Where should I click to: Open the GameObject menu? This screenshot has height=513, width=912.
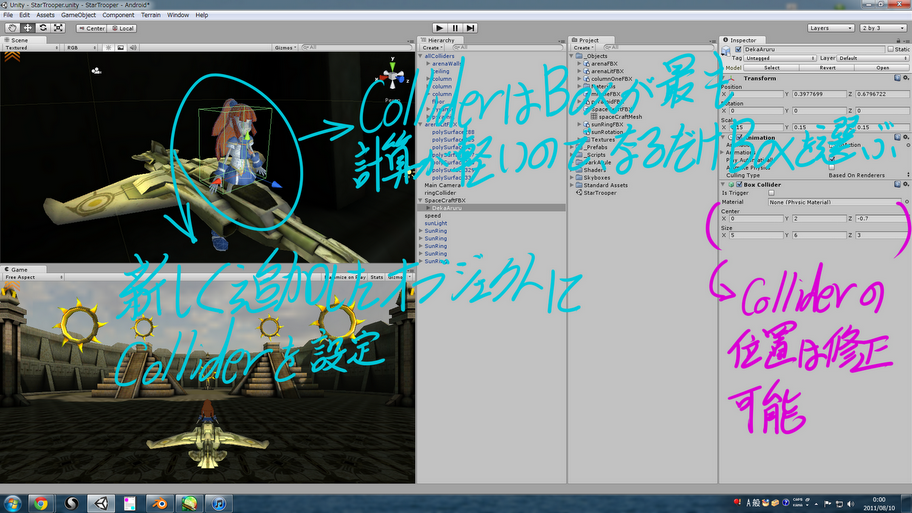click(x=79, y=15)
